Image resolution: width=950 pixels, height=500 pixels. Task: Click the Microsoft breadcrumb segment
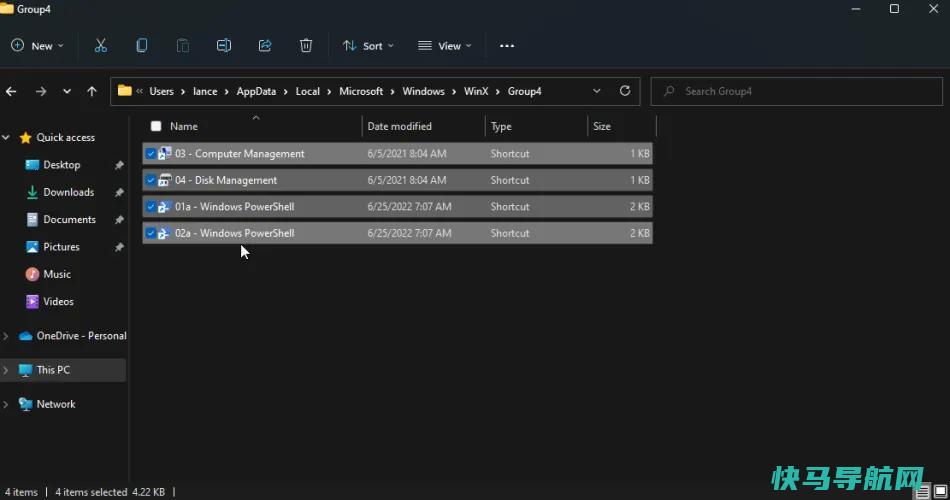[361, 91]
